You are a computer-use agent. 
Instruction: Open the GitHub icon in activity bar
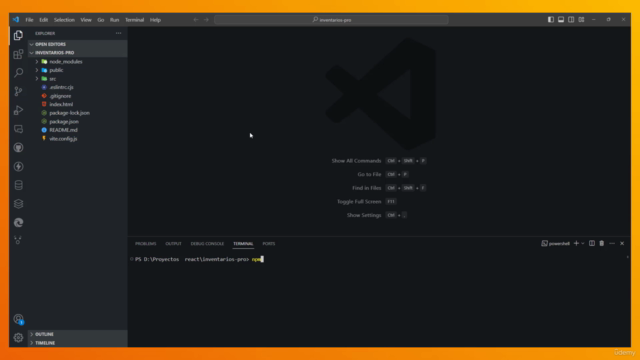pos(18,148)
